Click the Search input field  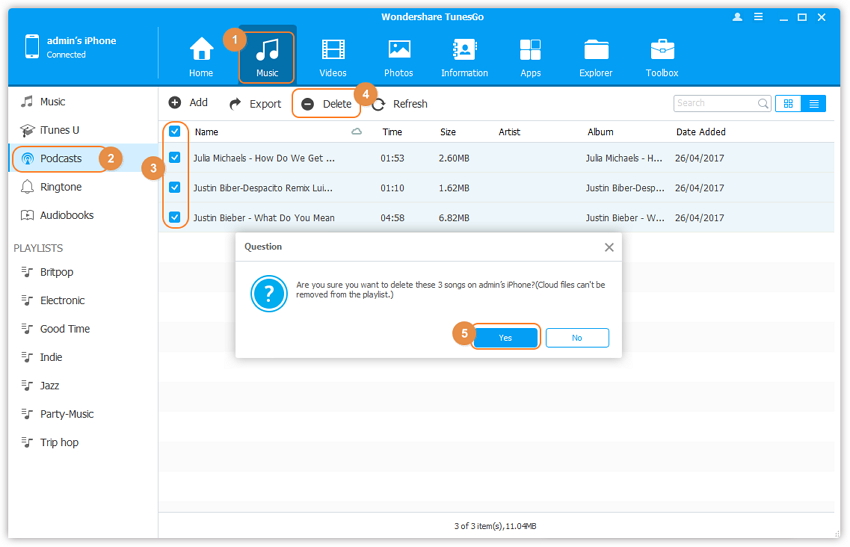pos(714,103)
